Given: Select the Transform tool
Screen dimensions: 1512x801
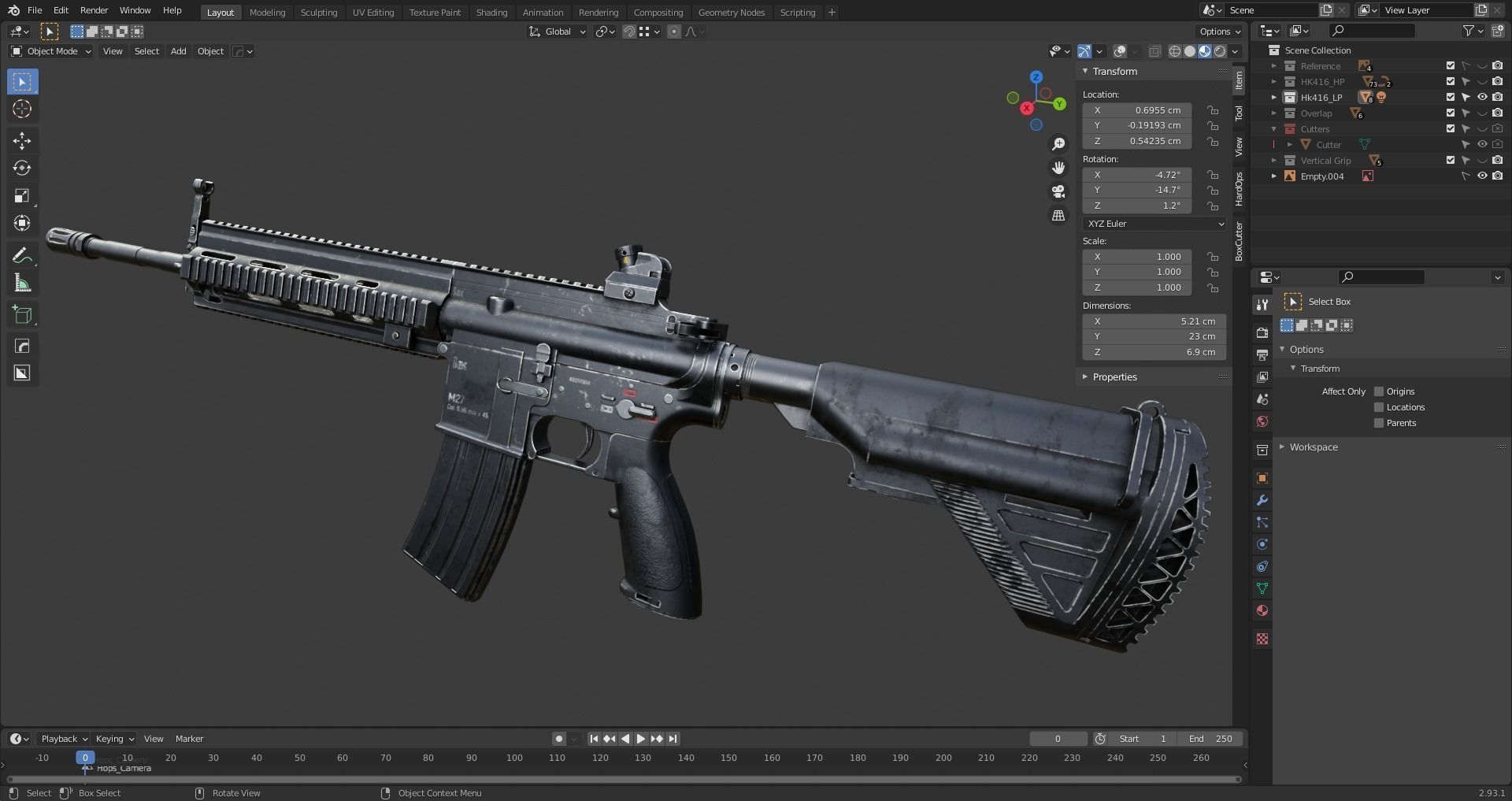Looking at the screenshot, I should point(22,224).
